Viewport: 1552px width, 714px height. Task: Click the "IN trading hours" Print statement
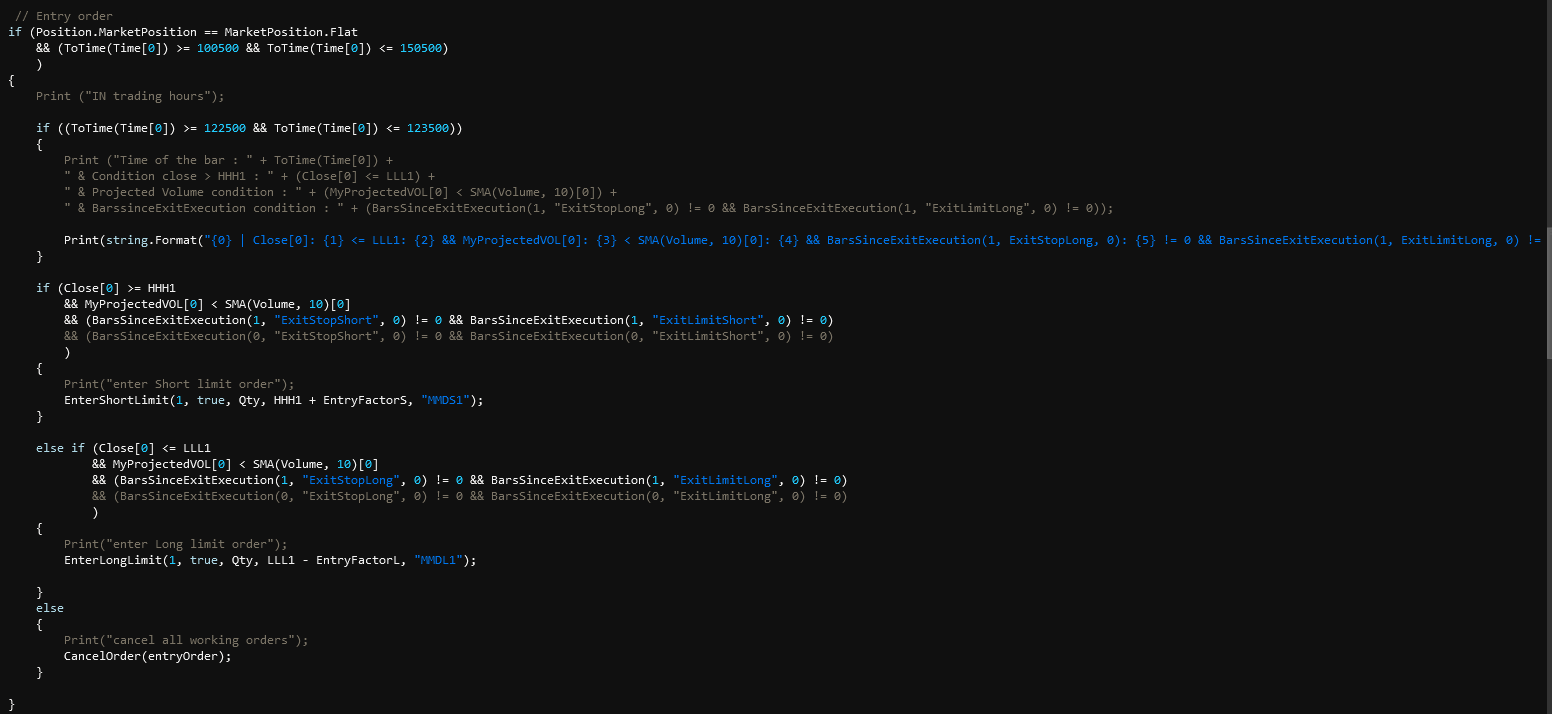point(130,96)
